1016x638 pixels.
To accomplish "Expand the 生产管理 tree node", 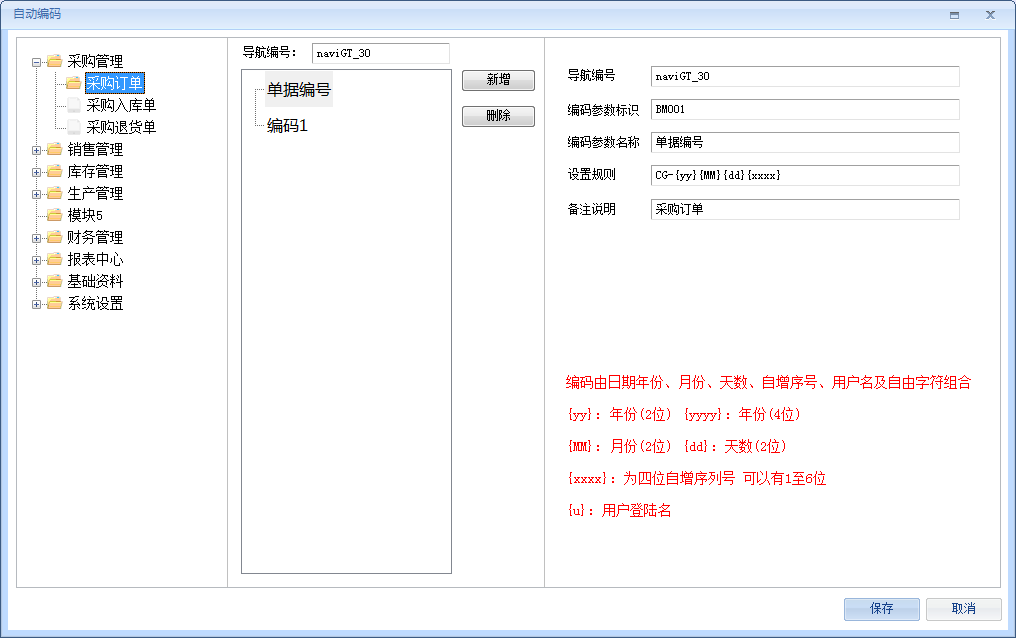I will click(37, 193).
